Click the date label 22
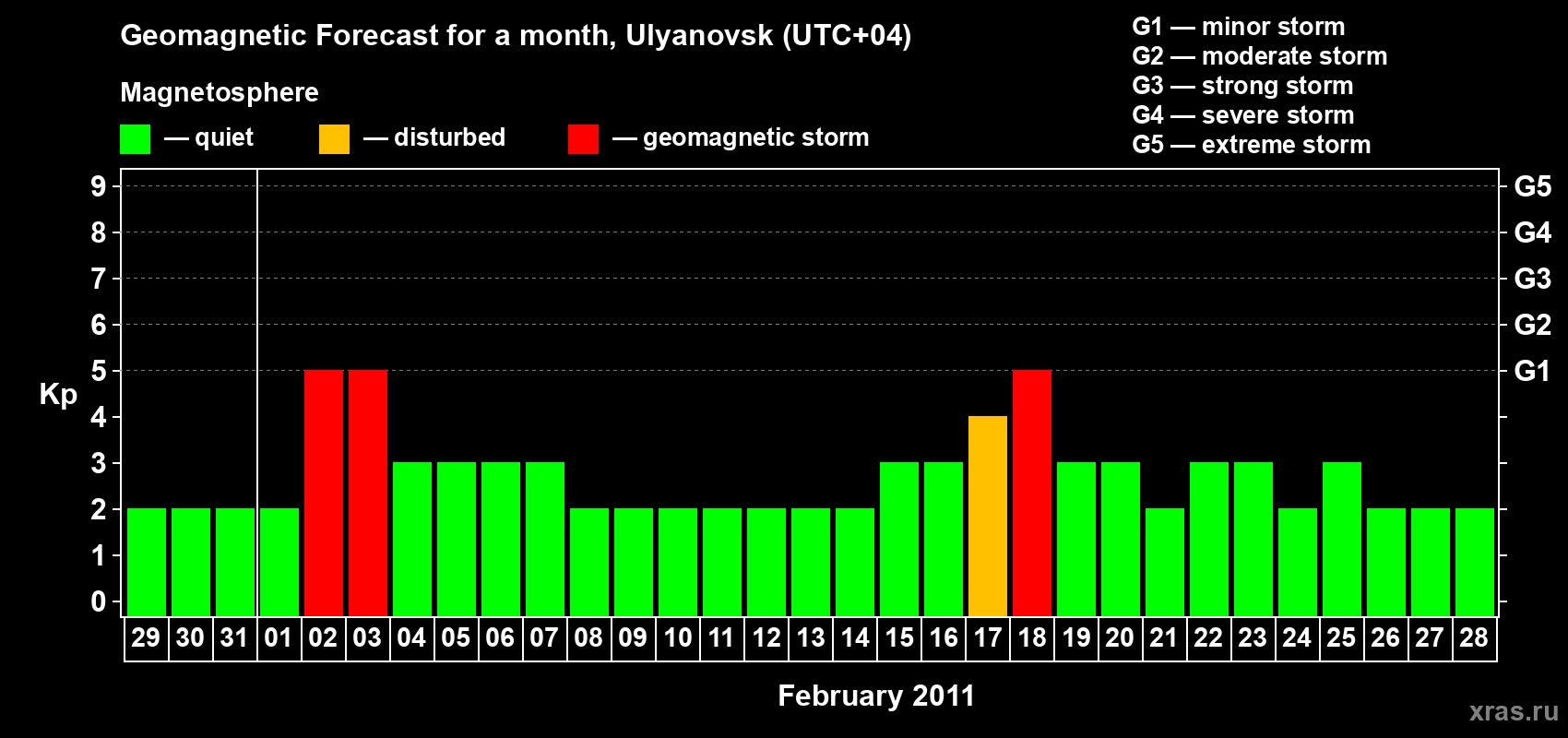 (x=1208, y=637)
